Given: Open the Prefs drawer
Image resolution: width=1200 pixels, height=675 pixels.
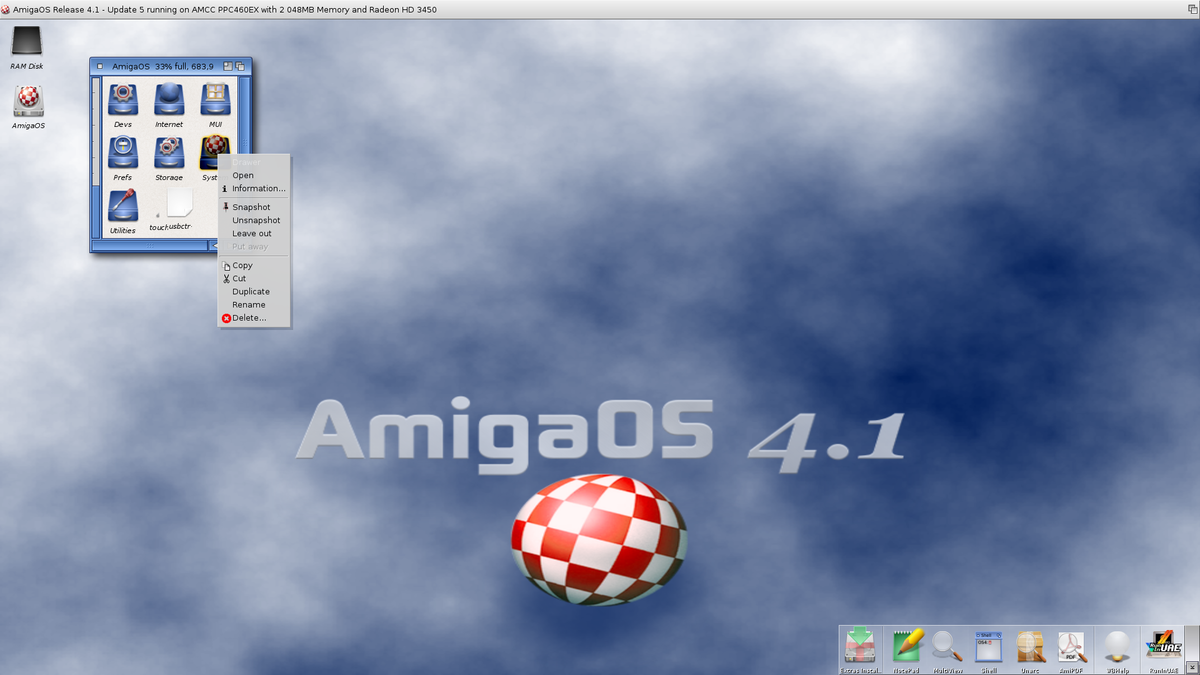Looking at the screenshot, I should pyautogui.click(x=123, y=152).
